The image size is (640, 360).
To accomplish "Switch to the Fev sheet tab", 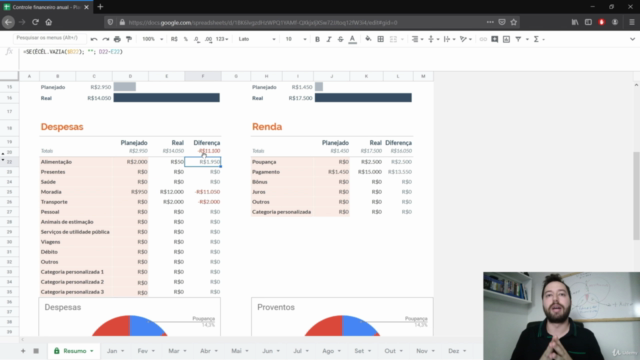I will [146, 351].
